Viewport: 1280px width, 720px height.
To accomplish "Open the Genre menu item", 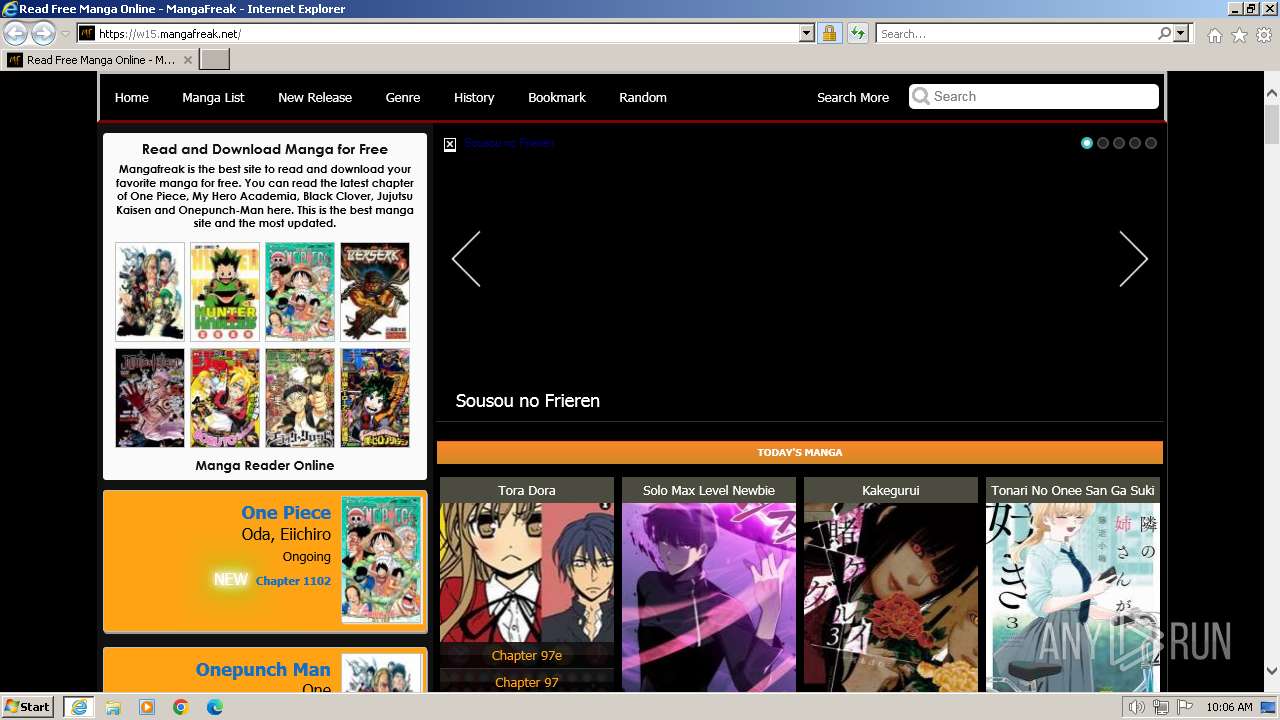I will (x=403, y=97).
